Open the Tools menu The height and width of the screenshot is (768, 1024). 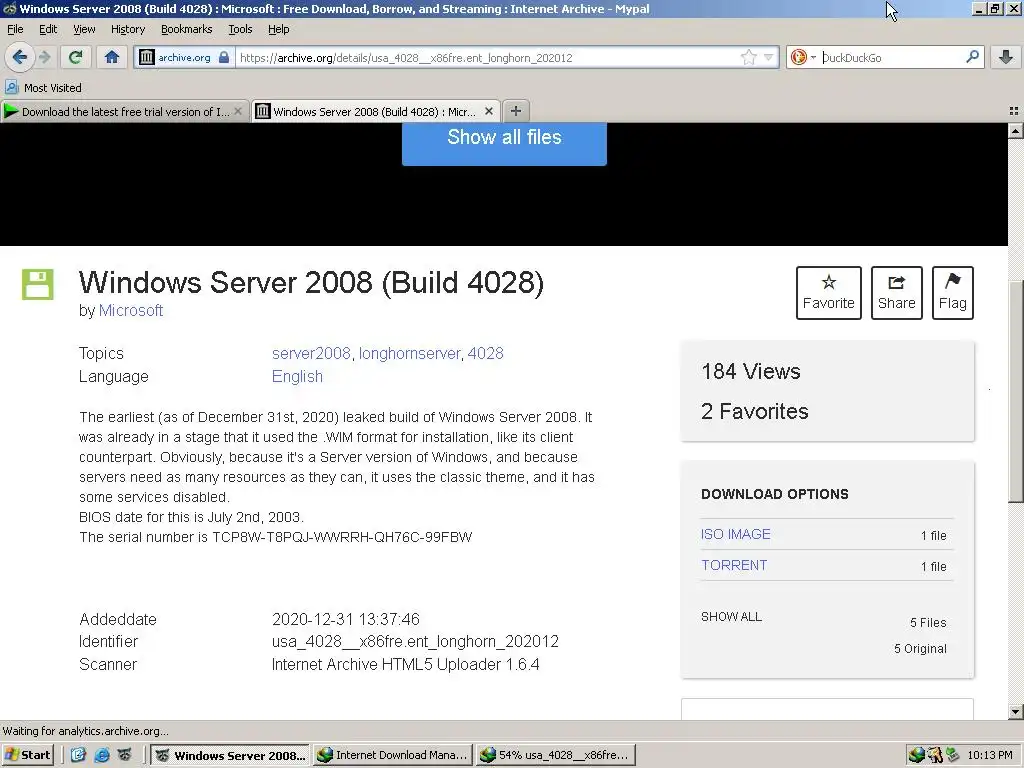tap(240, 29)
